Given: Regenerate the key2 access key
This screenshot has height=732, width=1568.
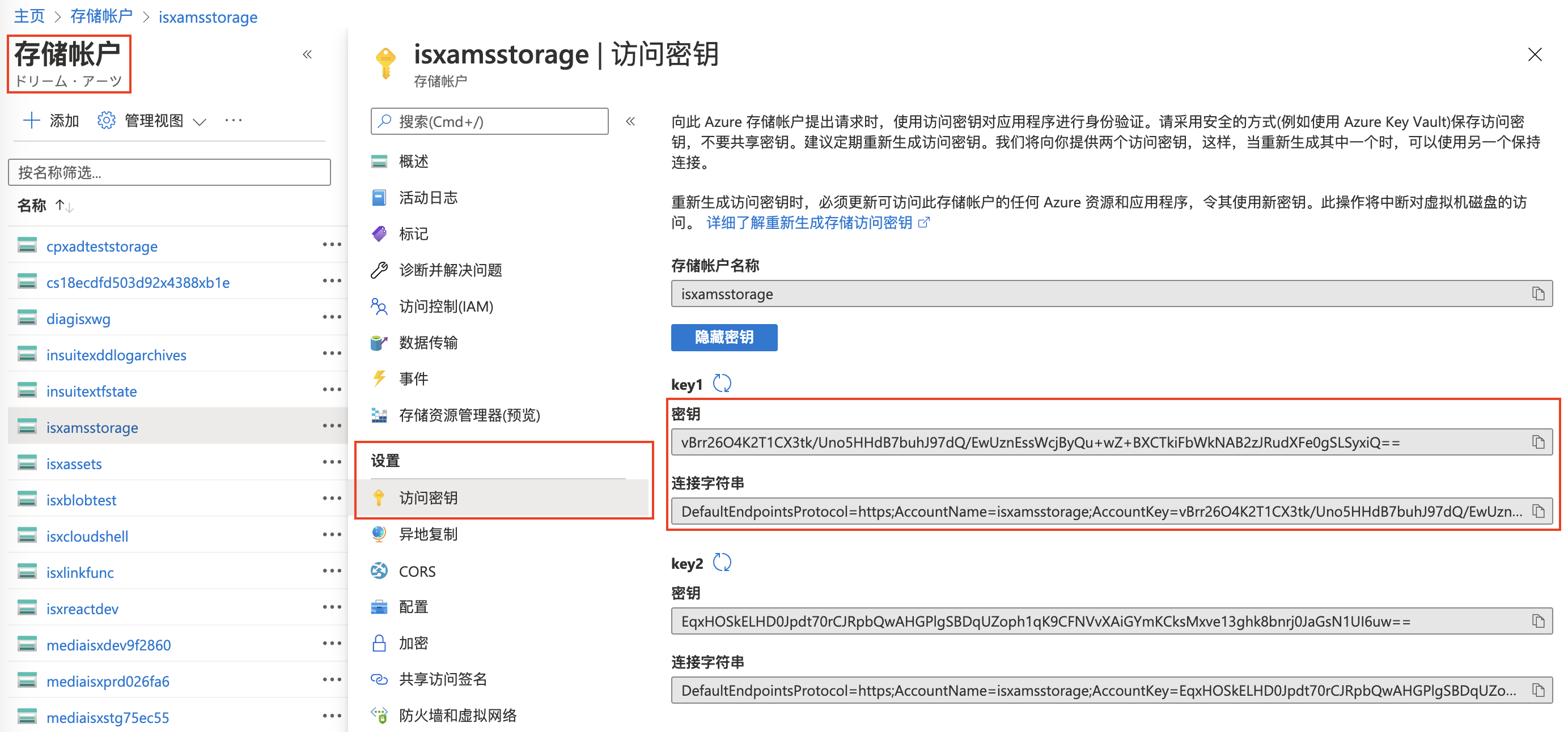Looking at the screenshot, I should pyautogui.click(x=724, y=563).
